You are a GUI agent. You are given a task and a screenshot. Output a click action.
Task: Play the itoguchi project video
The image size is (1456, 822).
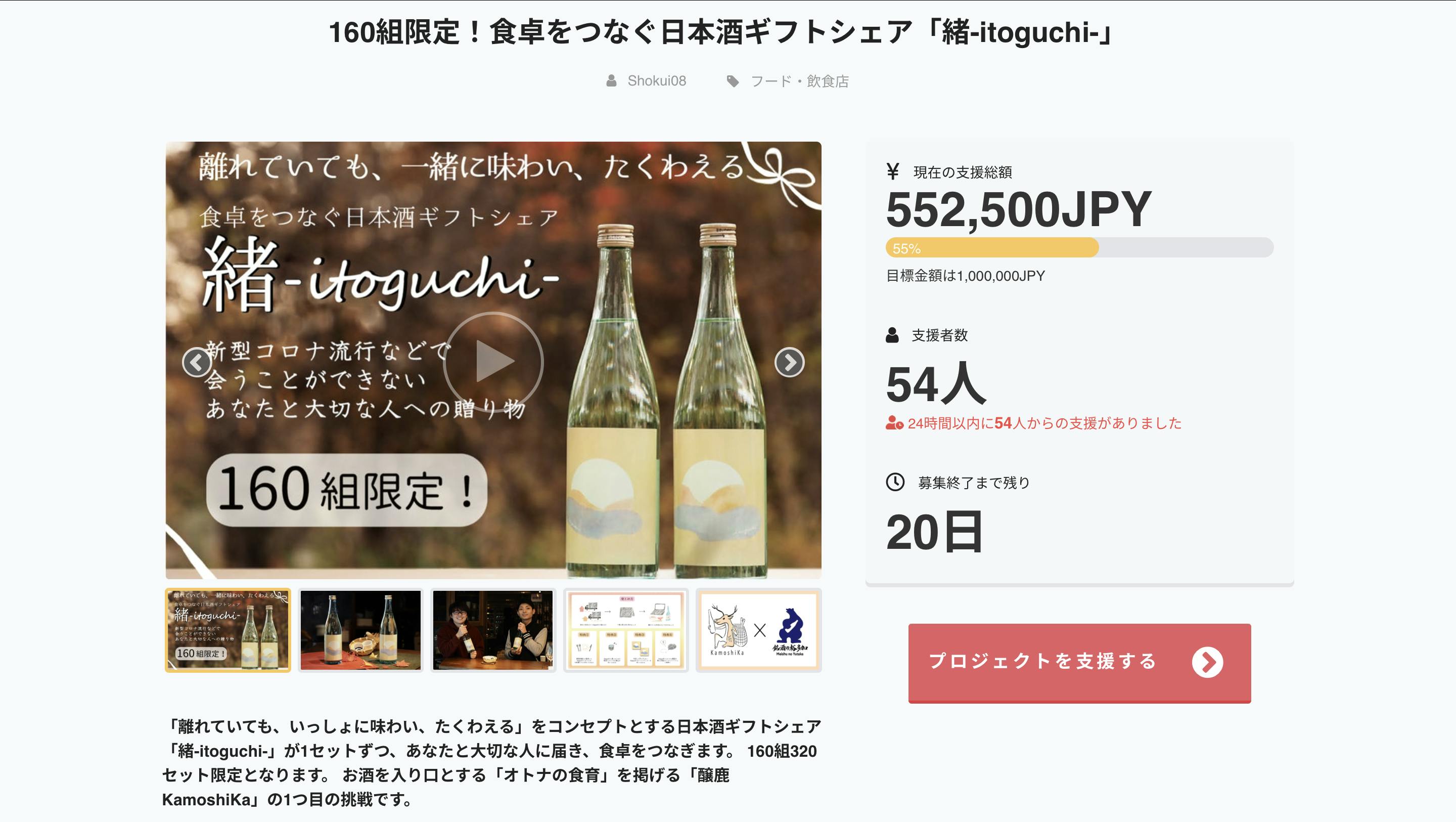[x=493, y=361]
